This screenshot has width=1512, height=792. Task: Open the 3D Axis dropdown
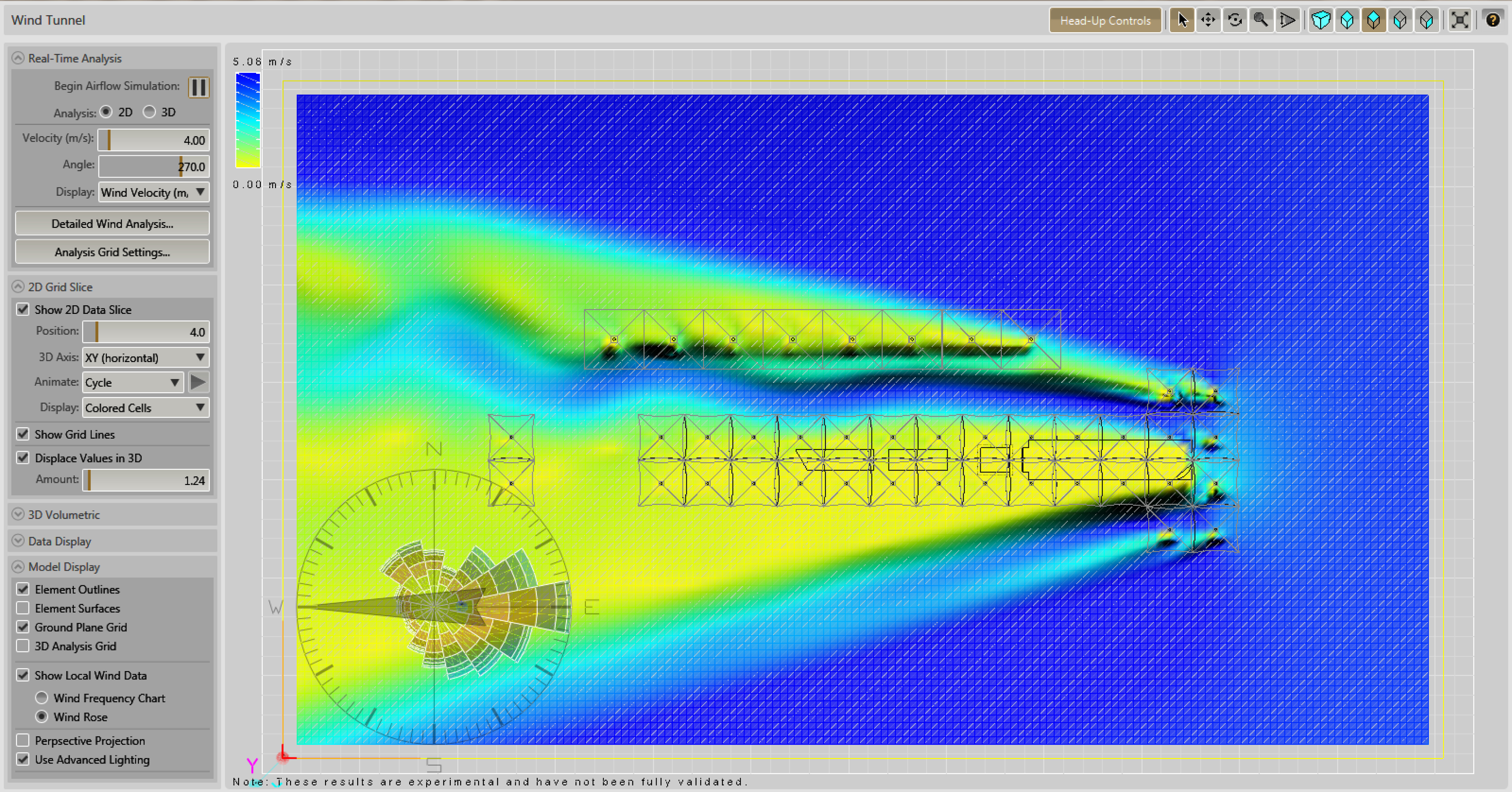pos(145,358)
